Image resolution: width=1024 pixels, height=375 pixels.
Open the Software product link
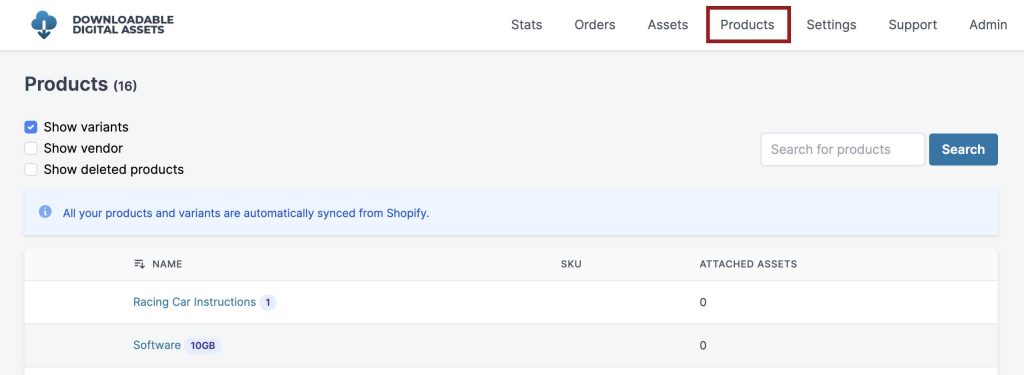click(157, 345)
